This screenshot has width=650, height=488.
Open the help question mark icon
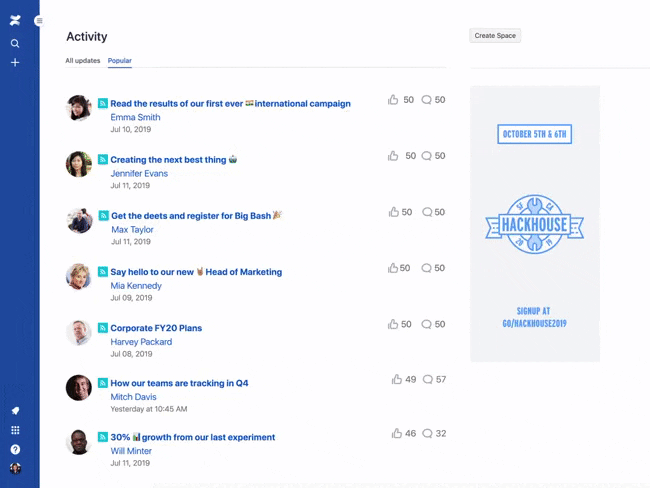click(15, 449)
